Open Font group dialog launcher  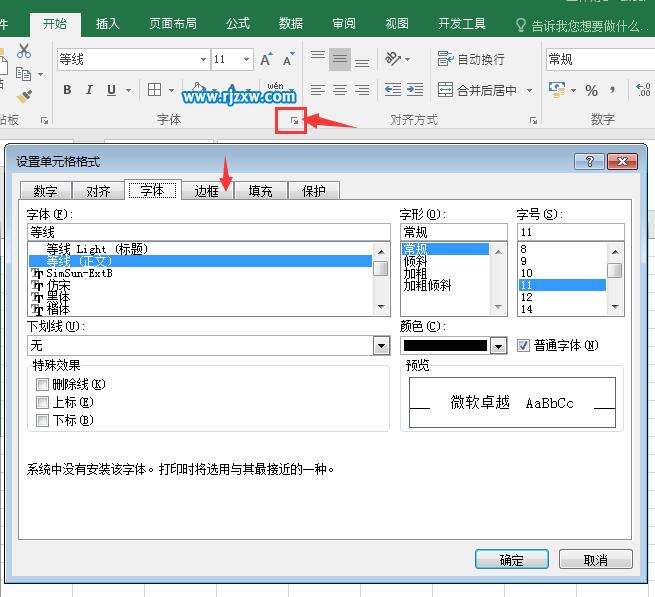click(x=294, y=121)
